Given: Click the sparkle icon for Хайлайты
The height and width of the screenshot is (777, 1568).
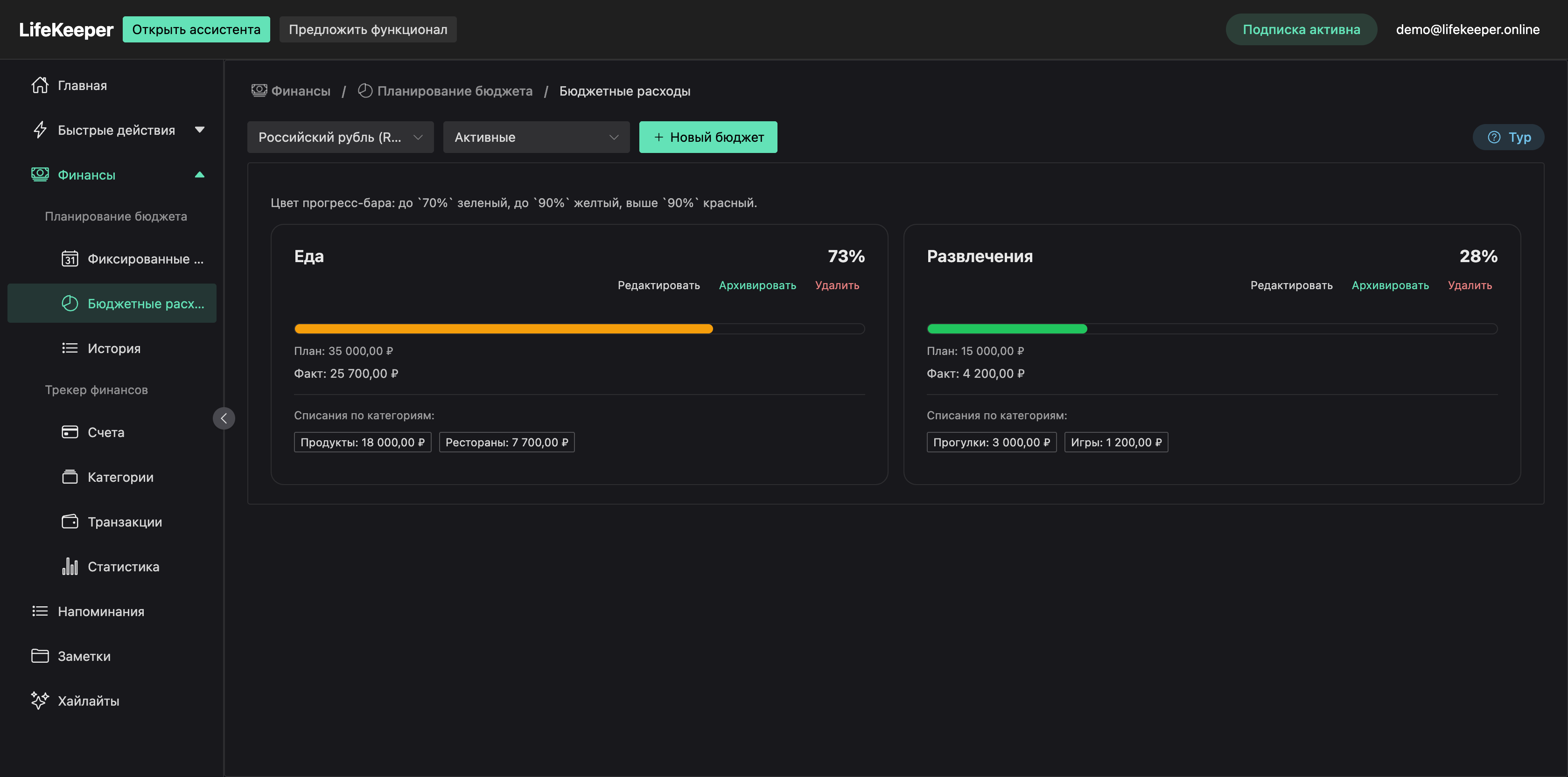Looking at the screenshot, I should click(40, 701).
